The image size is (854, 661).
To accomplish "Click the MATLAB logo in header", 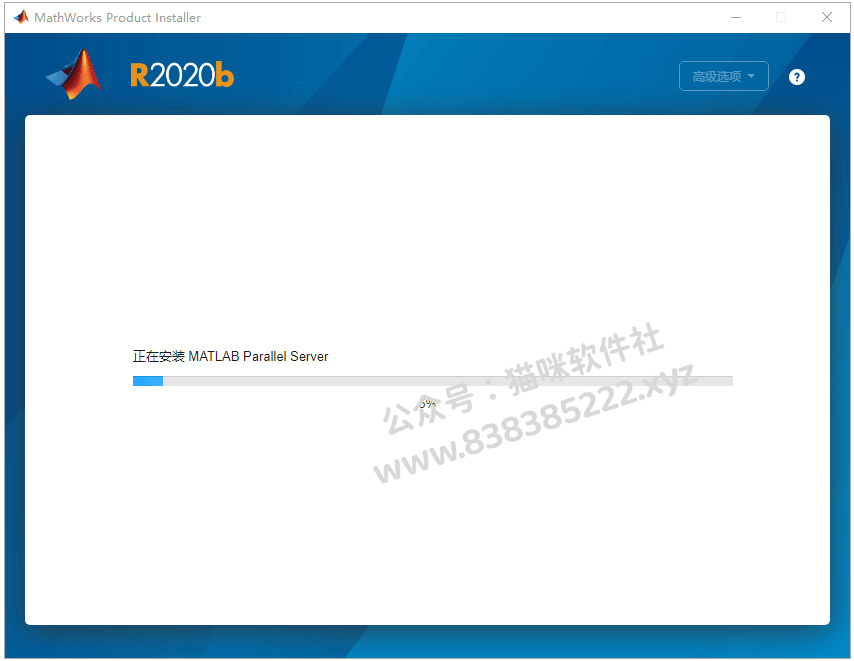I will (x=75, y=75).
